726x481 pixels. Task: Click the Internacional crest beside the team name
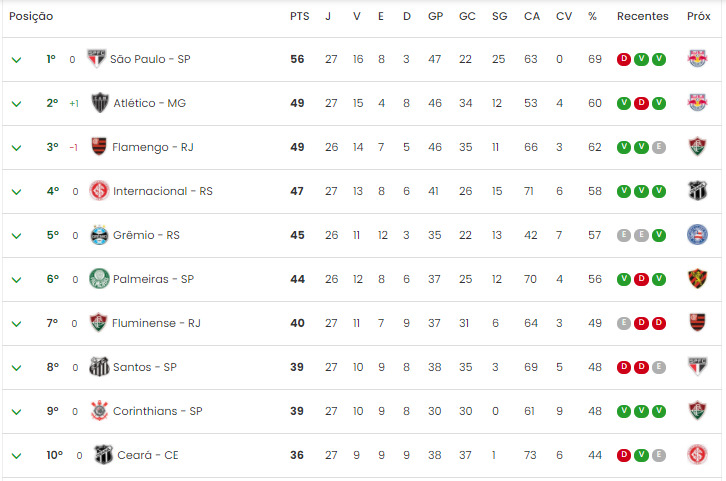pos(99,191)
